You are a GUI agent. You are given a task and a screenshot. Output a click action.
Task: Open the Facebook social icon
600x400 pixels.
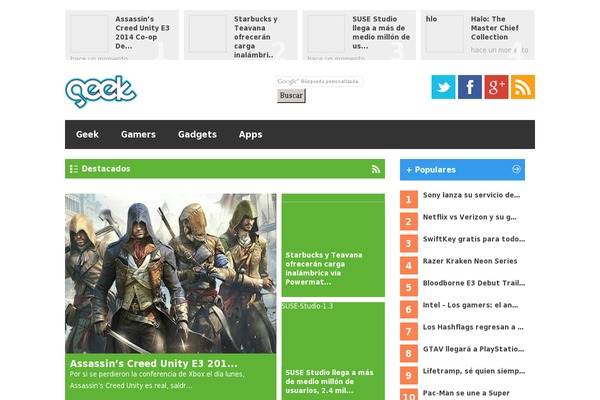click(470, 87)
